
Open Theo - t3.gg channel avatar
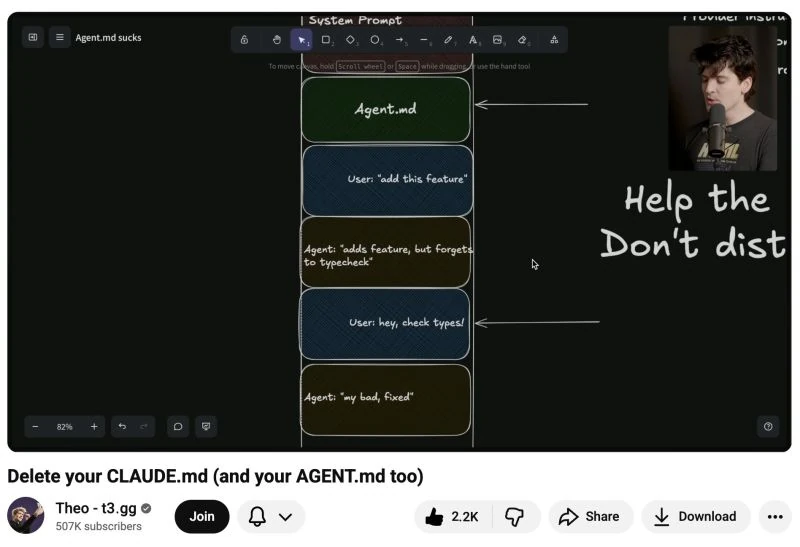coord(26,515)
